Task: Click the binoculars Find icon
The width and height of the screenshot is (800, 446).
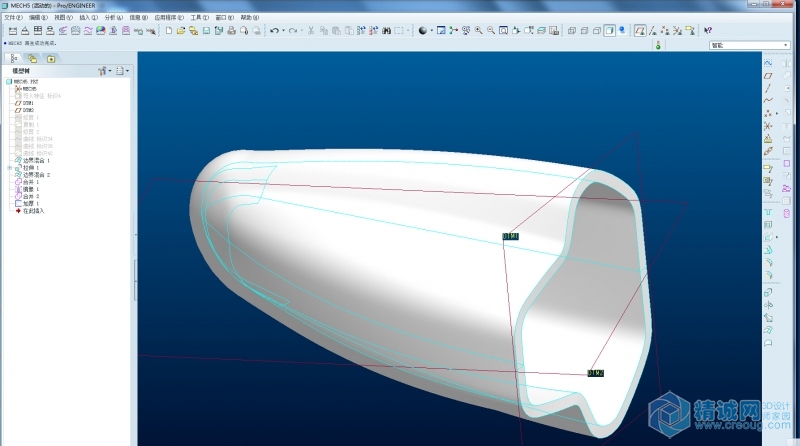Action: pyautogui.click(x=386, y=31)
